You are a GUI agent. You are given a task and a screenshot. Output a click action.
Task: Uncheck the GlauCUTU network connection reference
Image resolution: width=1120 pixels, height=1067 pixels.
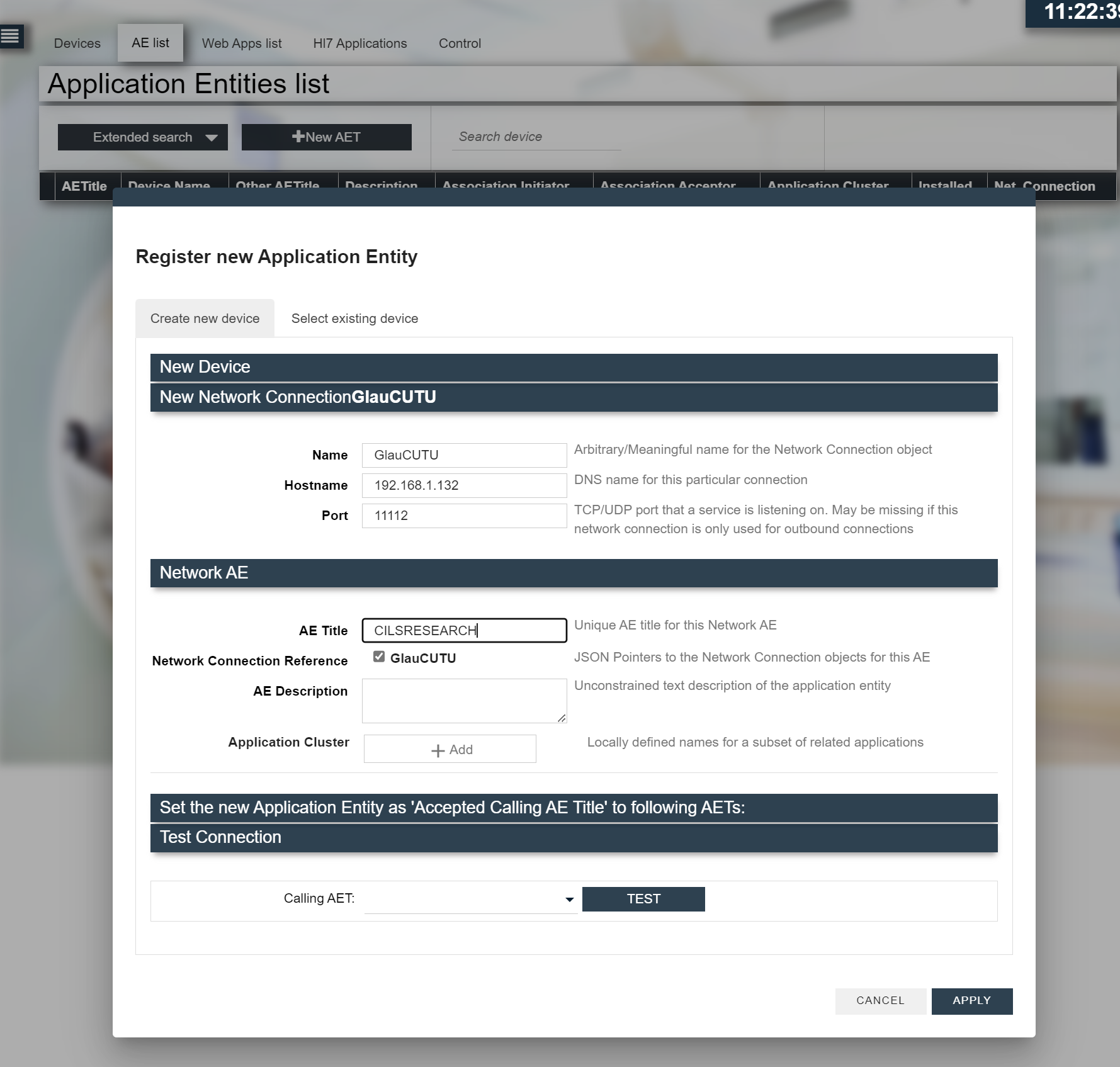pyautogui.click(x=379, y=657)
